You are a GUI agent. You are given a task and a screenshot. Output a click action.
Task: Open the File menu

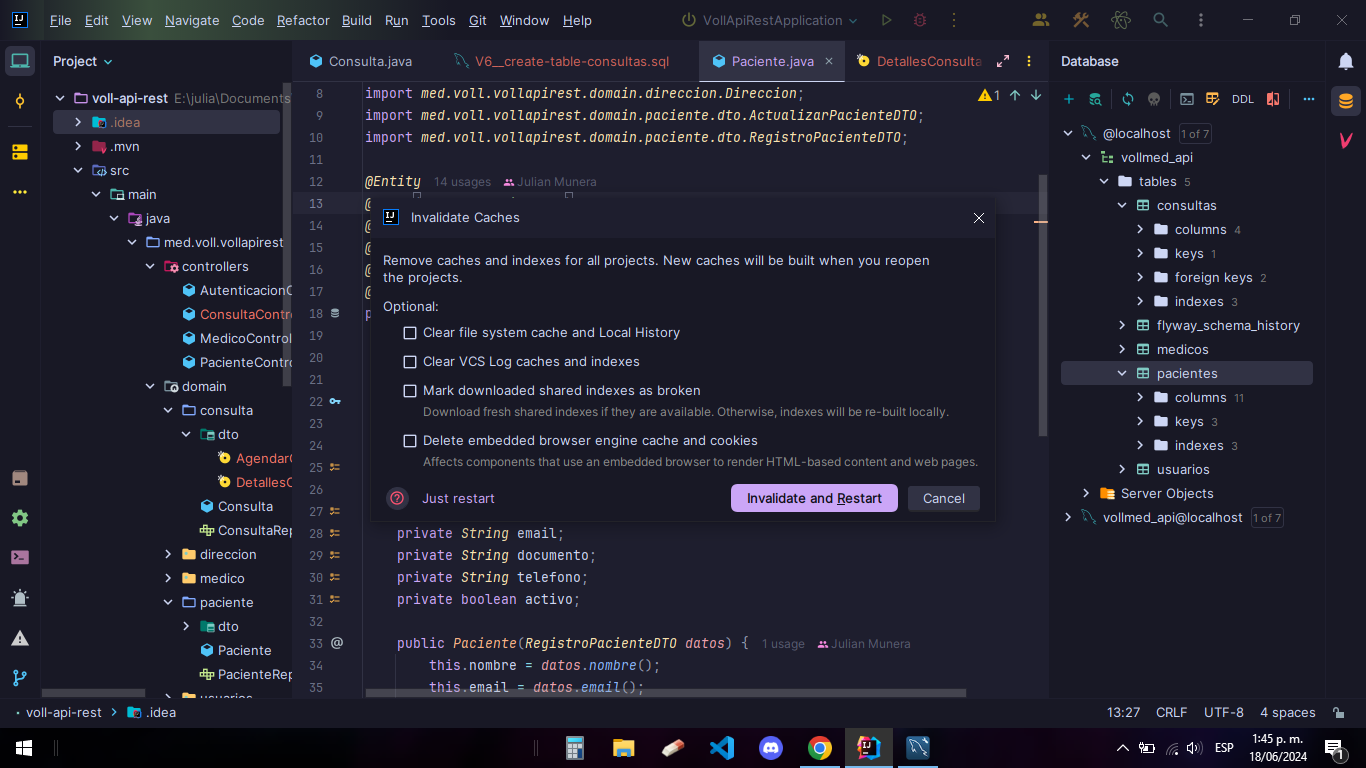point(60,20)
